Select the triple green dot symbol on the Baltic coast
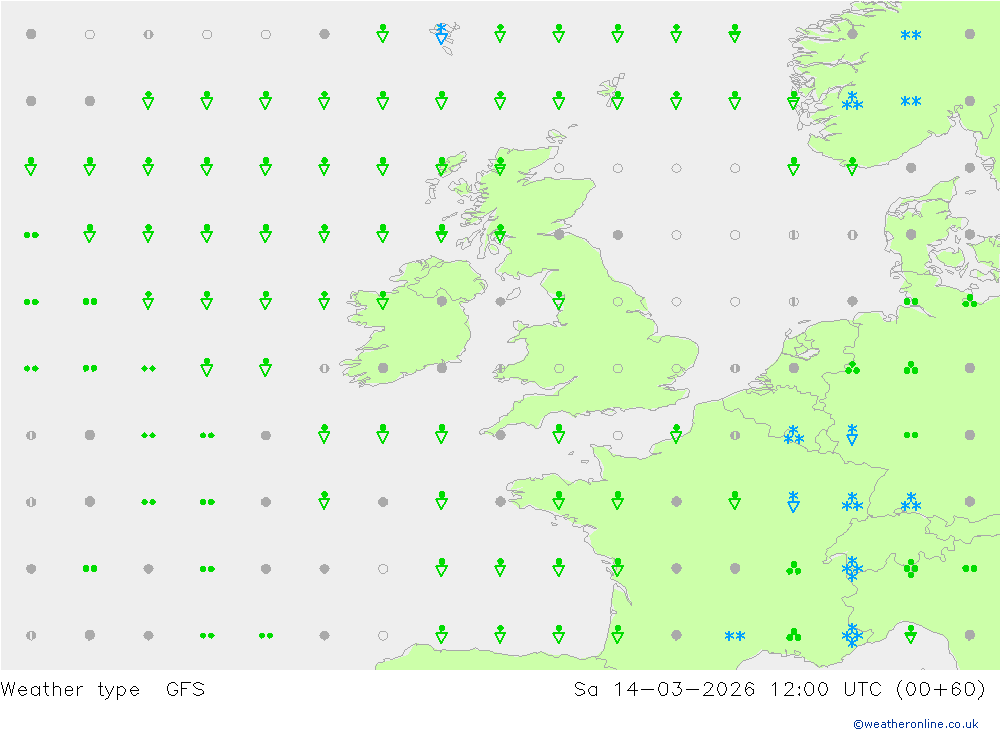Screen dimensions: 1000x733 [969, 301]
